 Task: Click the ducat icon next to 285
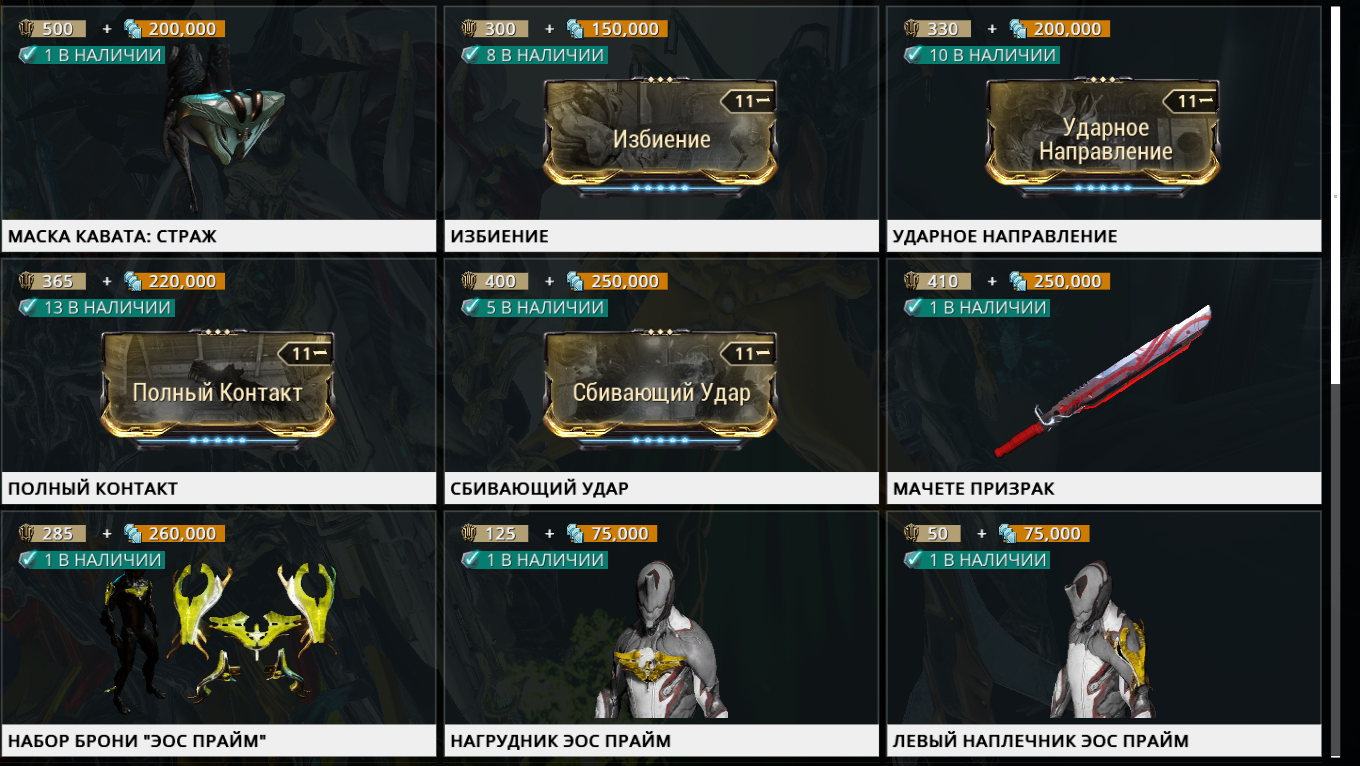click(28, 534)
